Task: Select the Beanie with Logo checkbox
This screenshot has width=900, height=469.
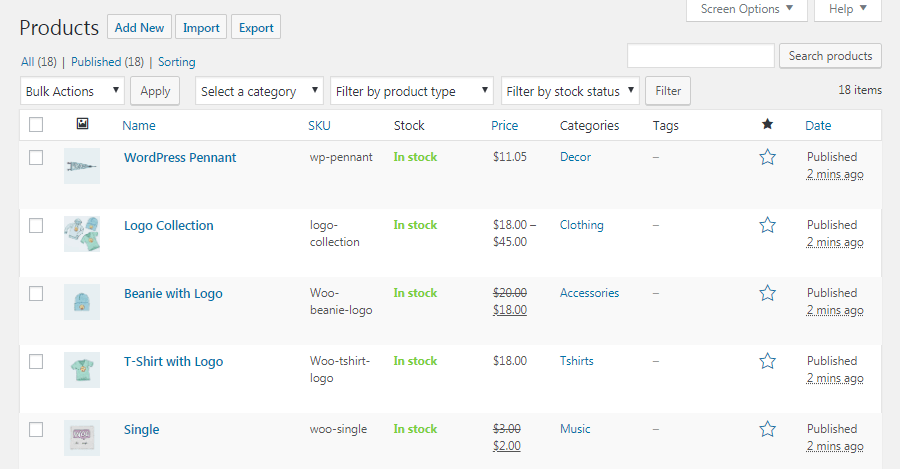Action: [x=36, y=293]
